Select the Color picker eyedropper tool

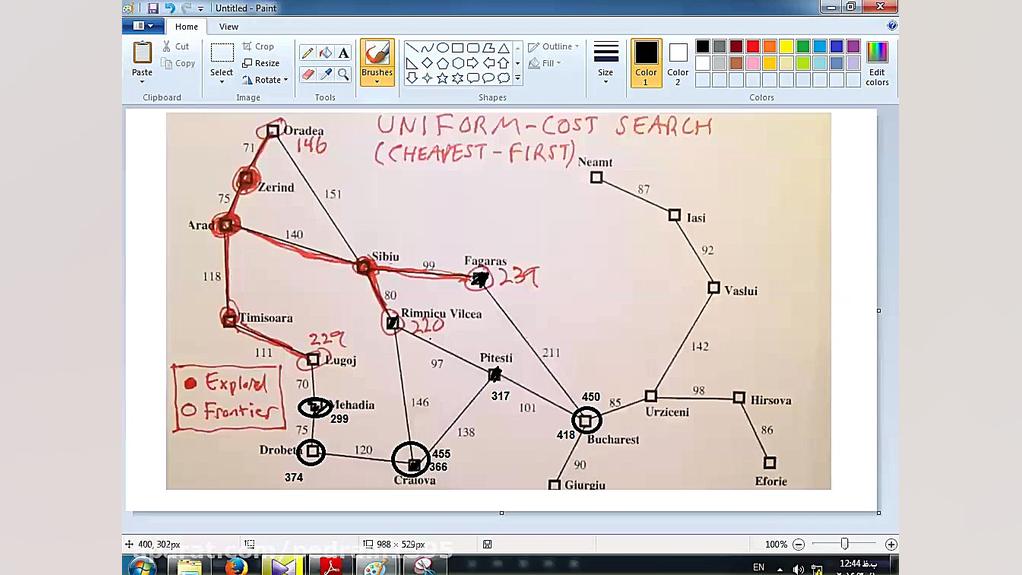pos(325,74)
